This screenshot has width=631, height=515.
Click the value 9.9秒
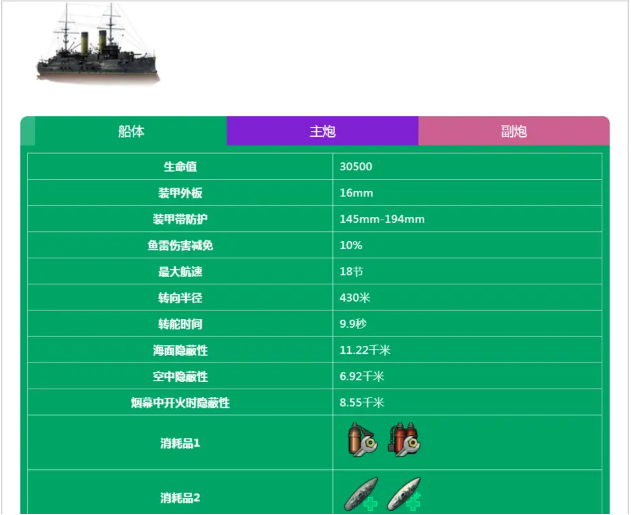(353, 324)
